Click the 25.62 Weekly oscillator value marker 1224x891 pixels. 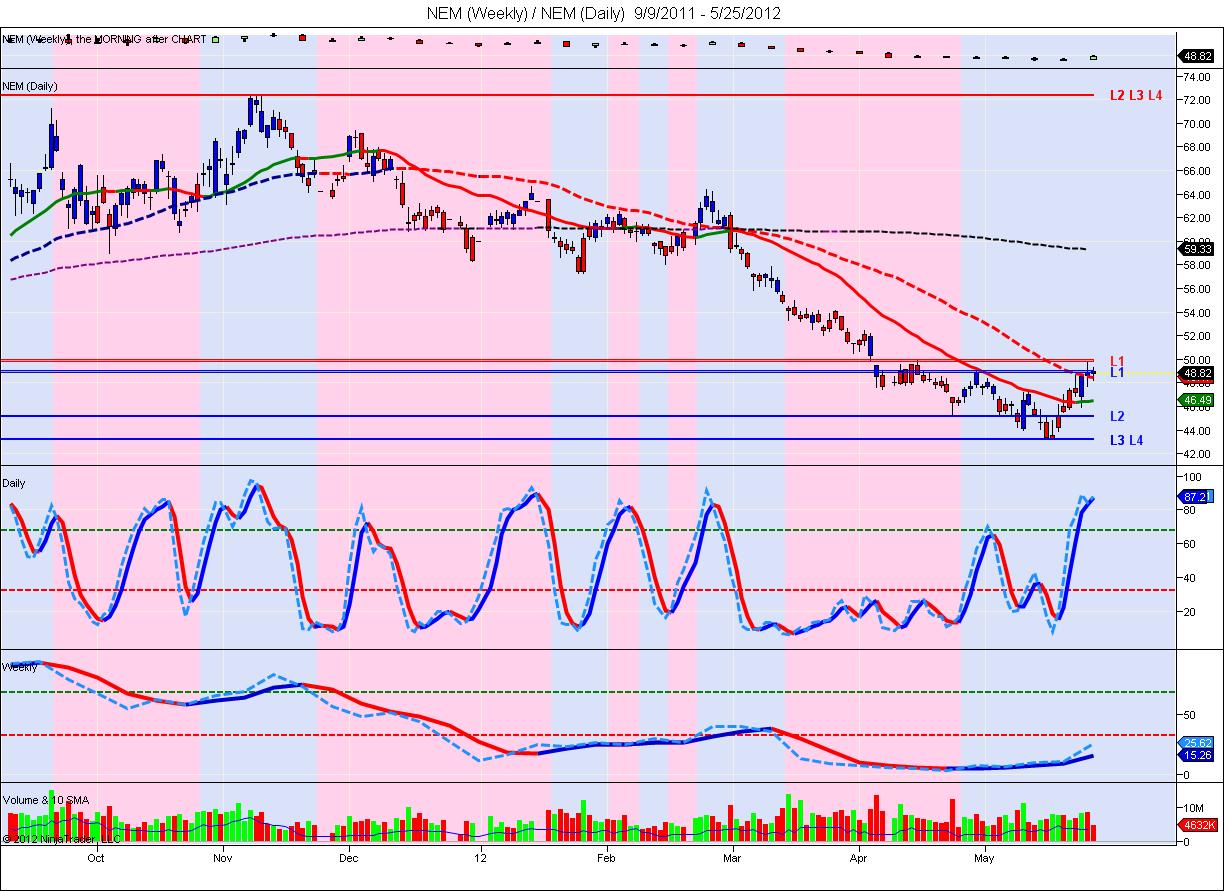(1196, 742)
